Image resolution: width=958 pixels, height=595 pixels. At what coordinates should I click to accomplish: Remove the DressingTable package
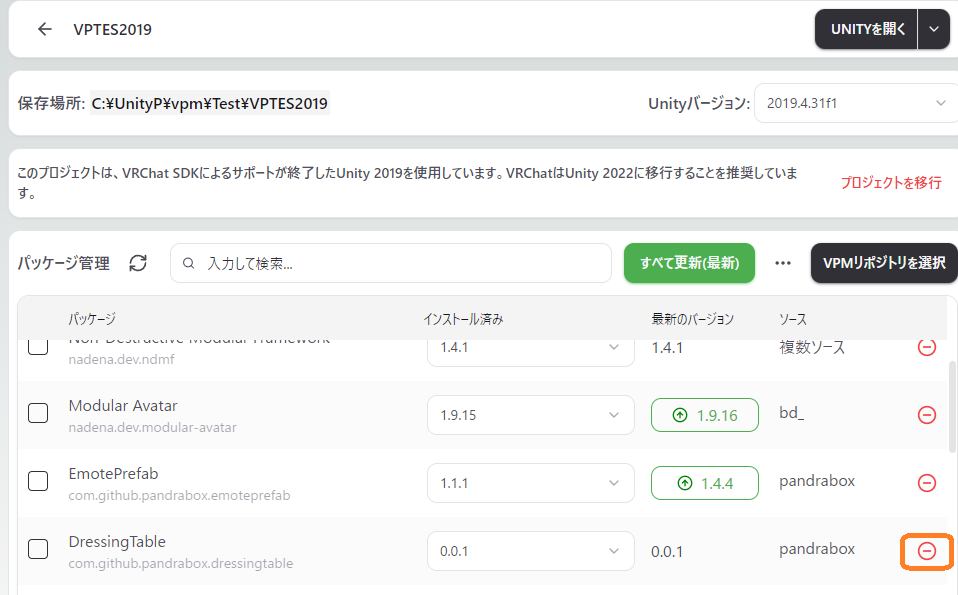pos(927,551)
